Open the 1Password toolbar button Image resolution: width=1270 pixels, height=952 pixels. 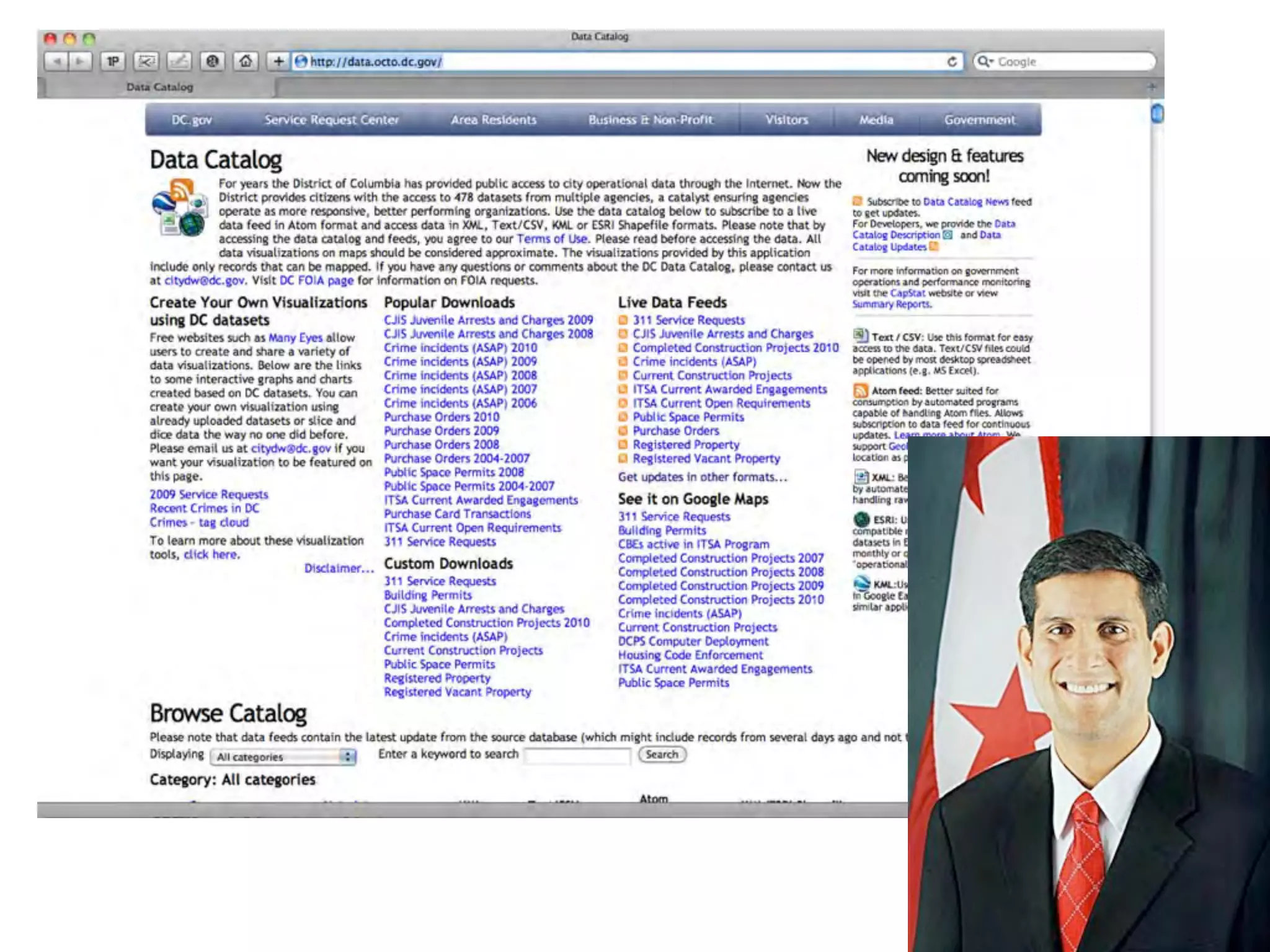pyautogui.click(x=113, y=61)
